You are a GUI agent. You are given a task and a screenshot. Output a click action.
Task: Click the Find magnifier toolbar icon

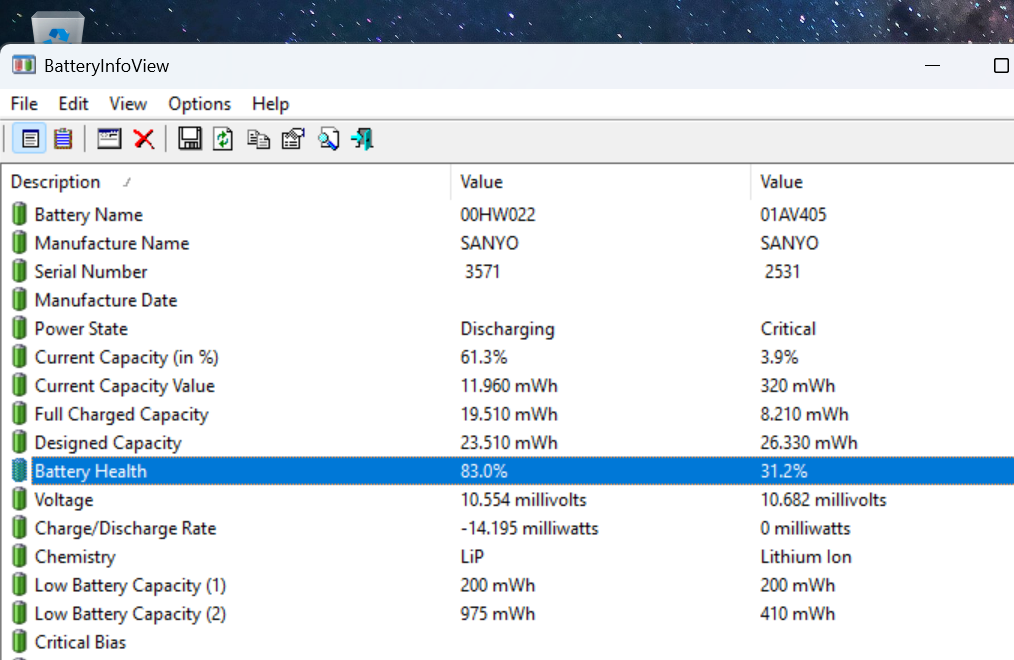coord(328,139)
